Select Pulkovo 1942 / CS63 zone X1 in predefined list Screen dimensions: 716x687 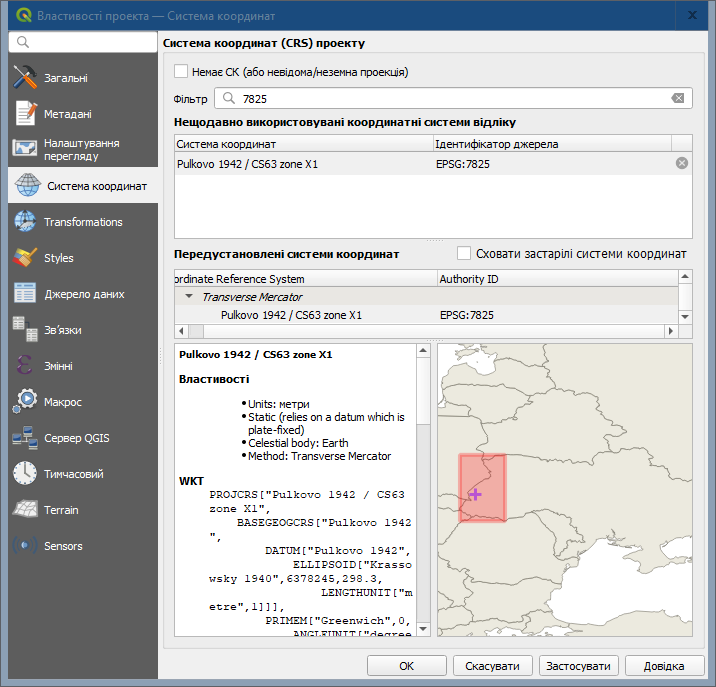tap(291, 315)
